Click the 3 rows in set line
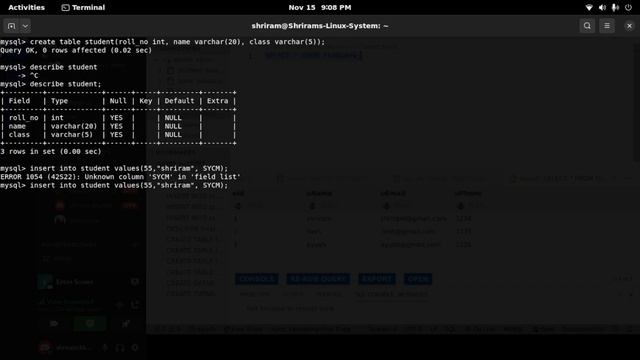The width and height of the screenshot is (640, 360). click(51, 151)
